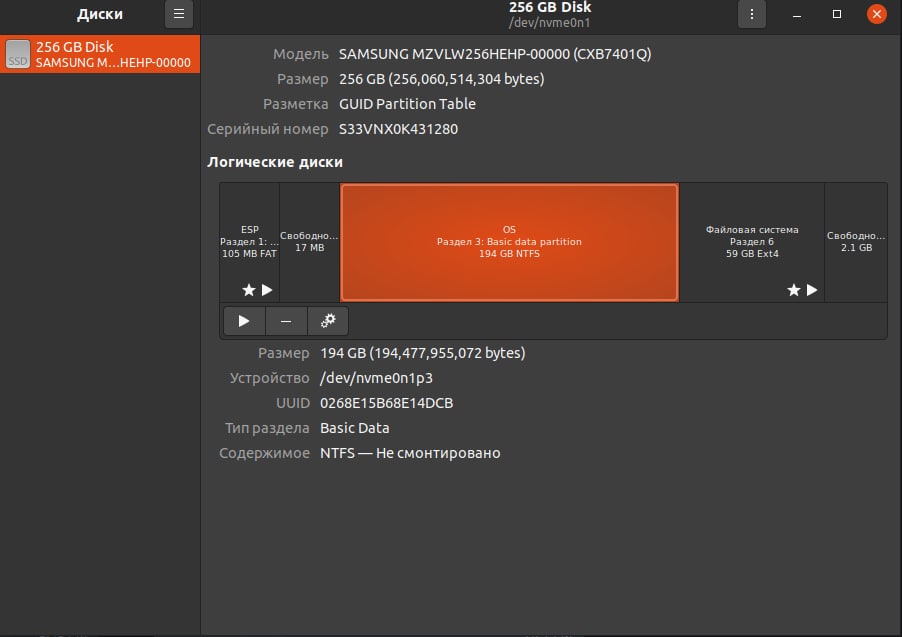This screenshot has height=637, width=902.
Task: Click the GUID Partition Table value
Action: (x=407, y=104)
